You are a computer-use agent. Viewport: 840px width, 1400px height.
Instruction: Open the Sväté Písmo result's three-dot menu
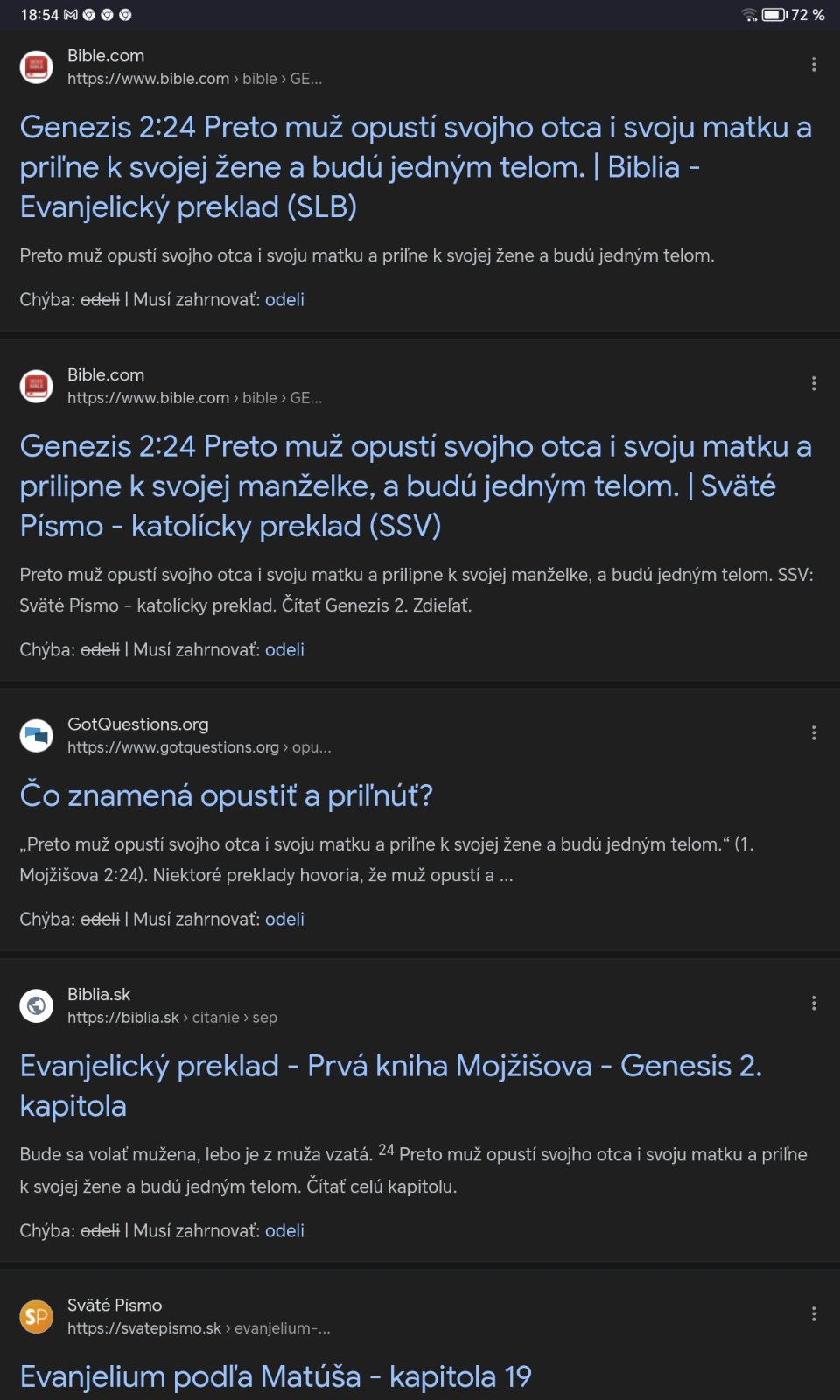814,1314
